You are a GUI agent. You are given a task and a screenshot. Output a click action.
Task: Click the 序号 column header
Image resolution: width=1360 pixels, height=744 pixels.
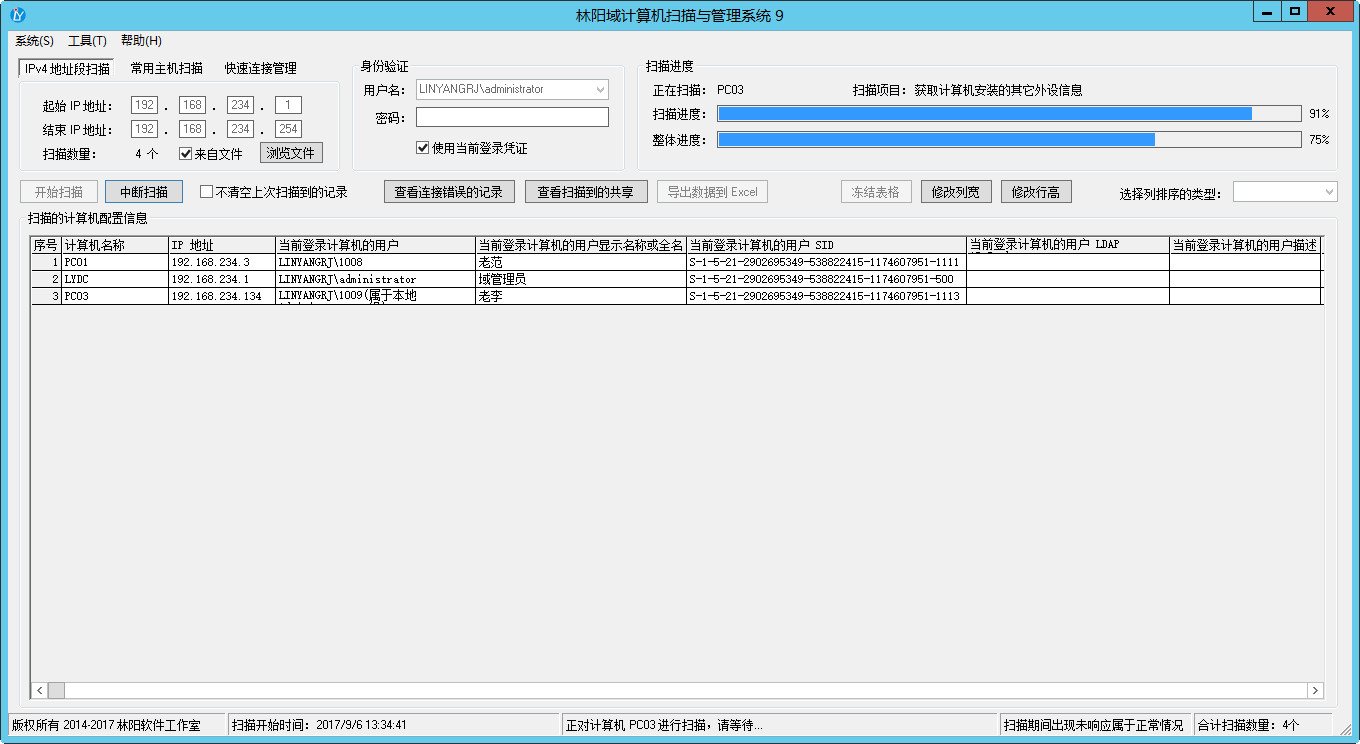[x=46, y=245]
